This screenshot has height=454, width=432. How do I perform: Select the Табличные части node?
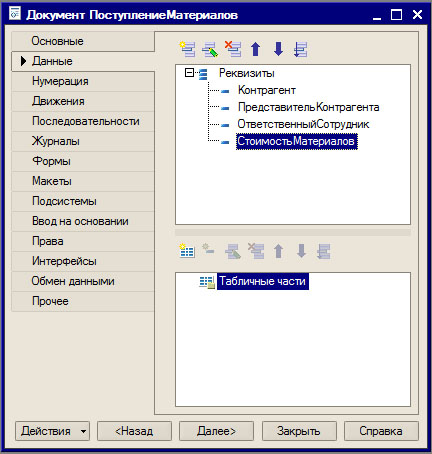(263, 281)
